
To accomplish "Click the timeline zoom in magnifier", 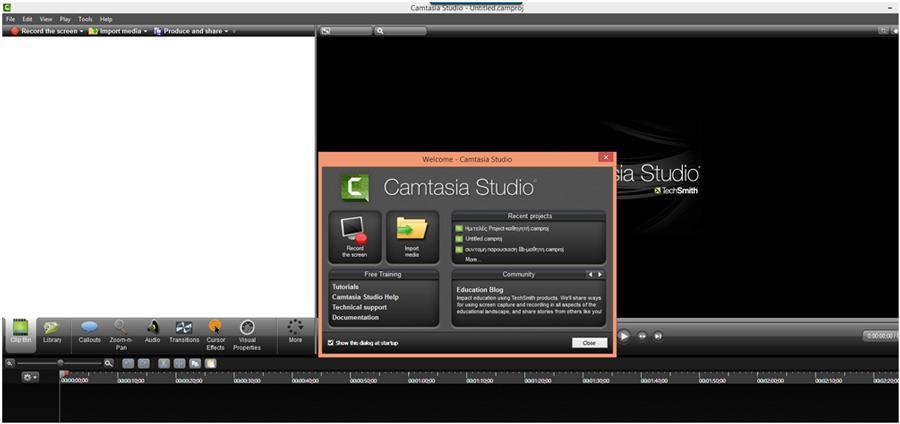I will 108,363.
